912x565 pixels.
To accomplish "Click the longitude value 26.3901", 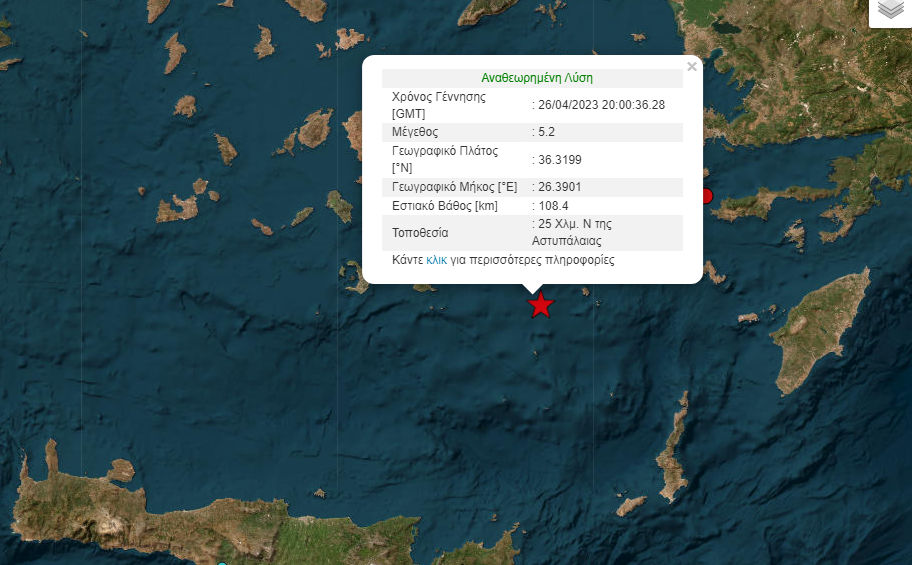I will click(558, 187).
